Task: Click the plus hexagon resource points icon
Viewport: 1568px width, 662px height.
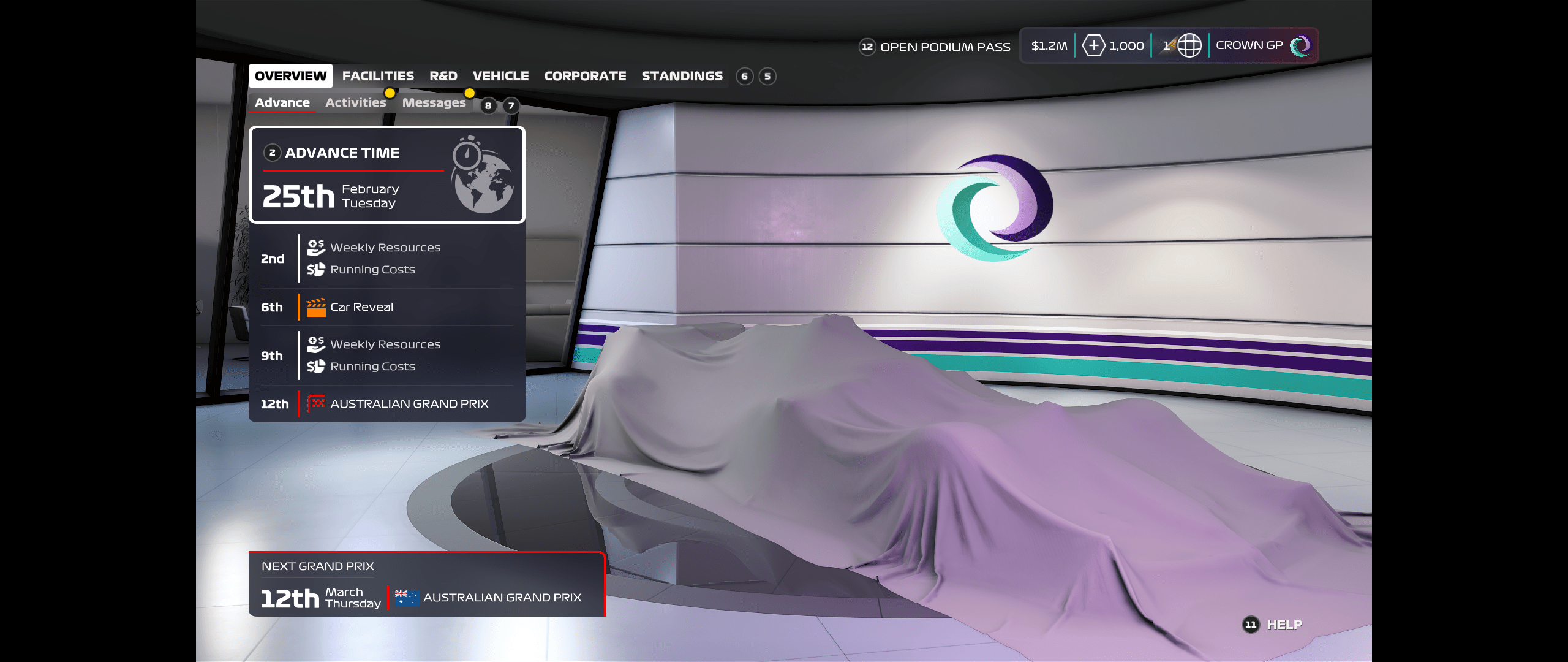Action: click(1093, 45)
